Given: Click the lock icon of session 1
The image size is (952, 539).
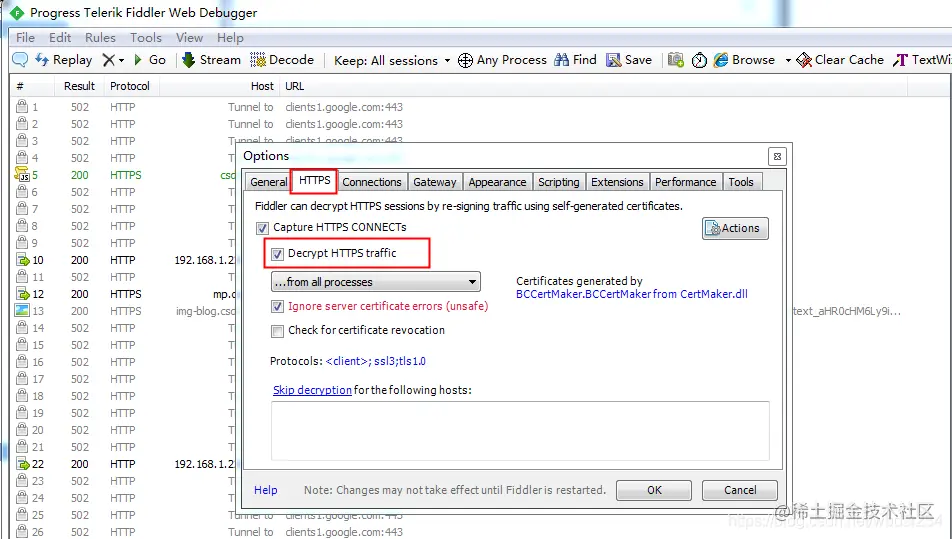Looking at the screenshot, I should tap(22, 107).
